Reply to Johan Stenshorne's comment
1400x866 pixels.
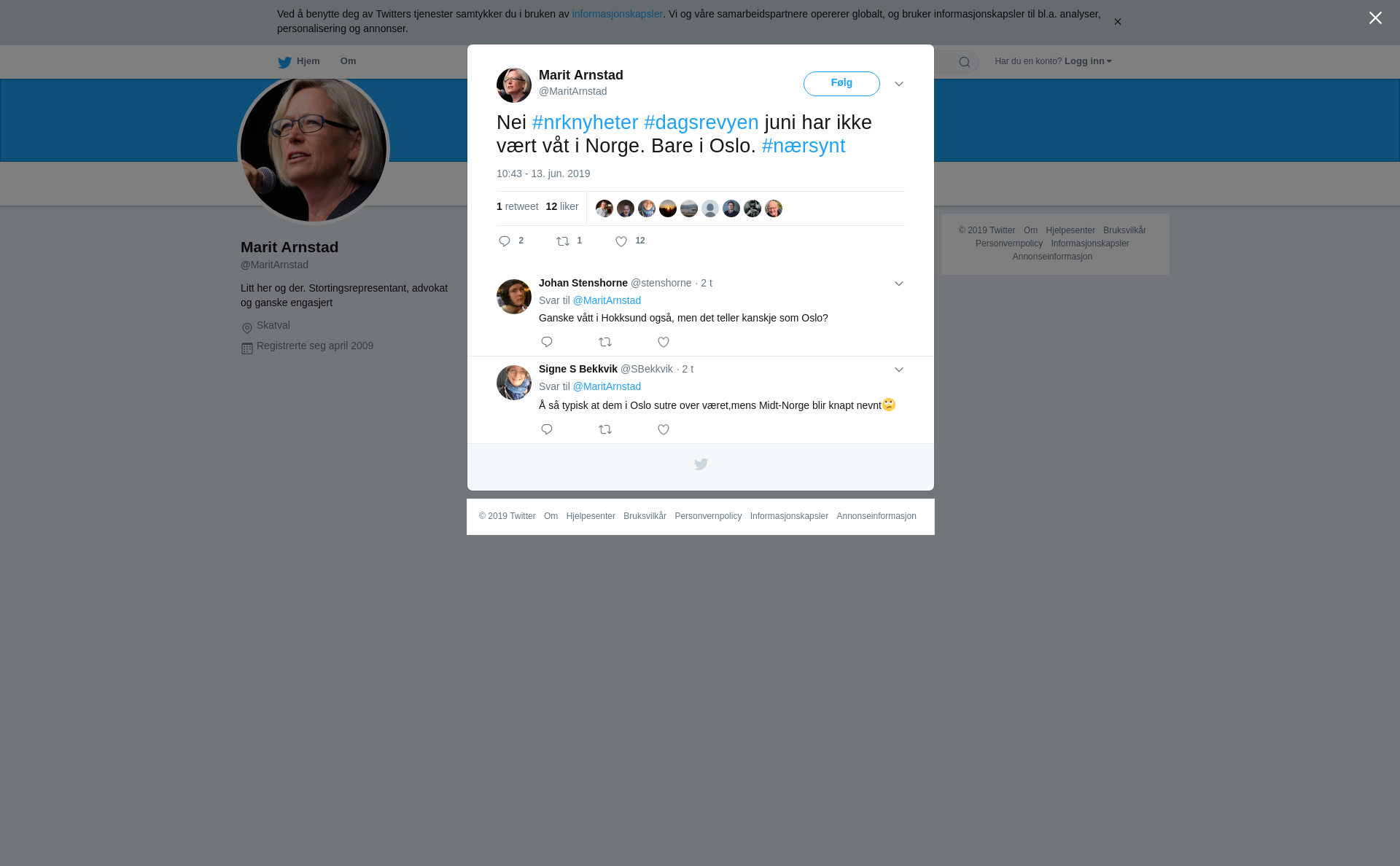pyautogui.click(x=547, y=342)
